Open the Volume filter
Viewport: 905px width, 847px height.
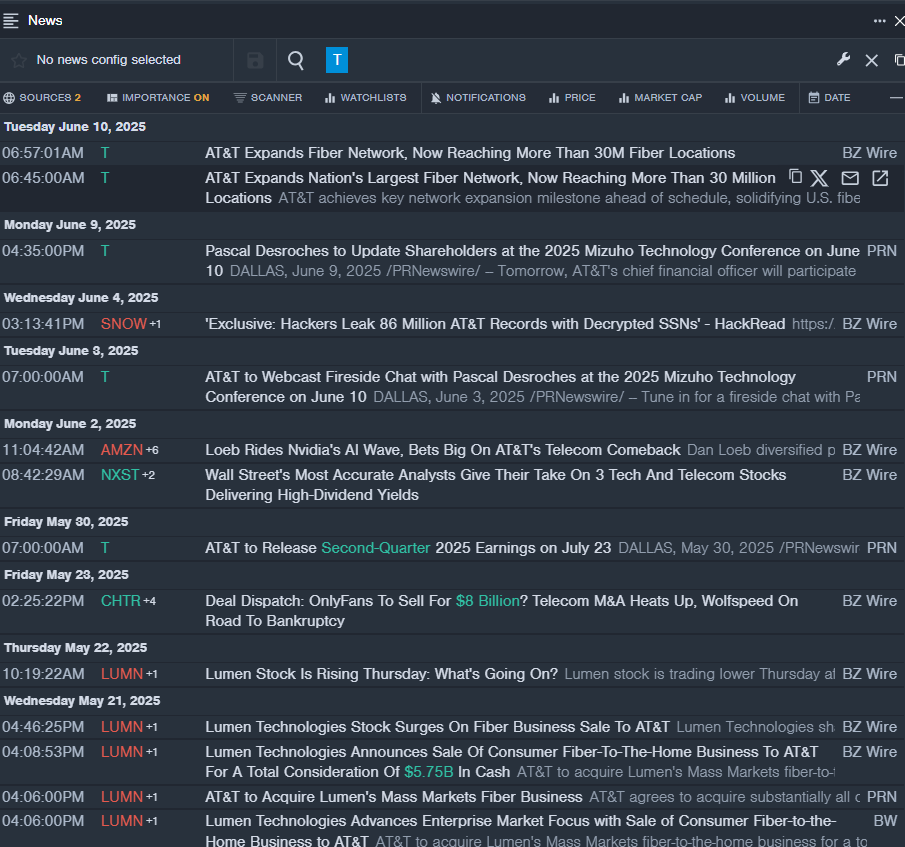(x=755, y=98)
